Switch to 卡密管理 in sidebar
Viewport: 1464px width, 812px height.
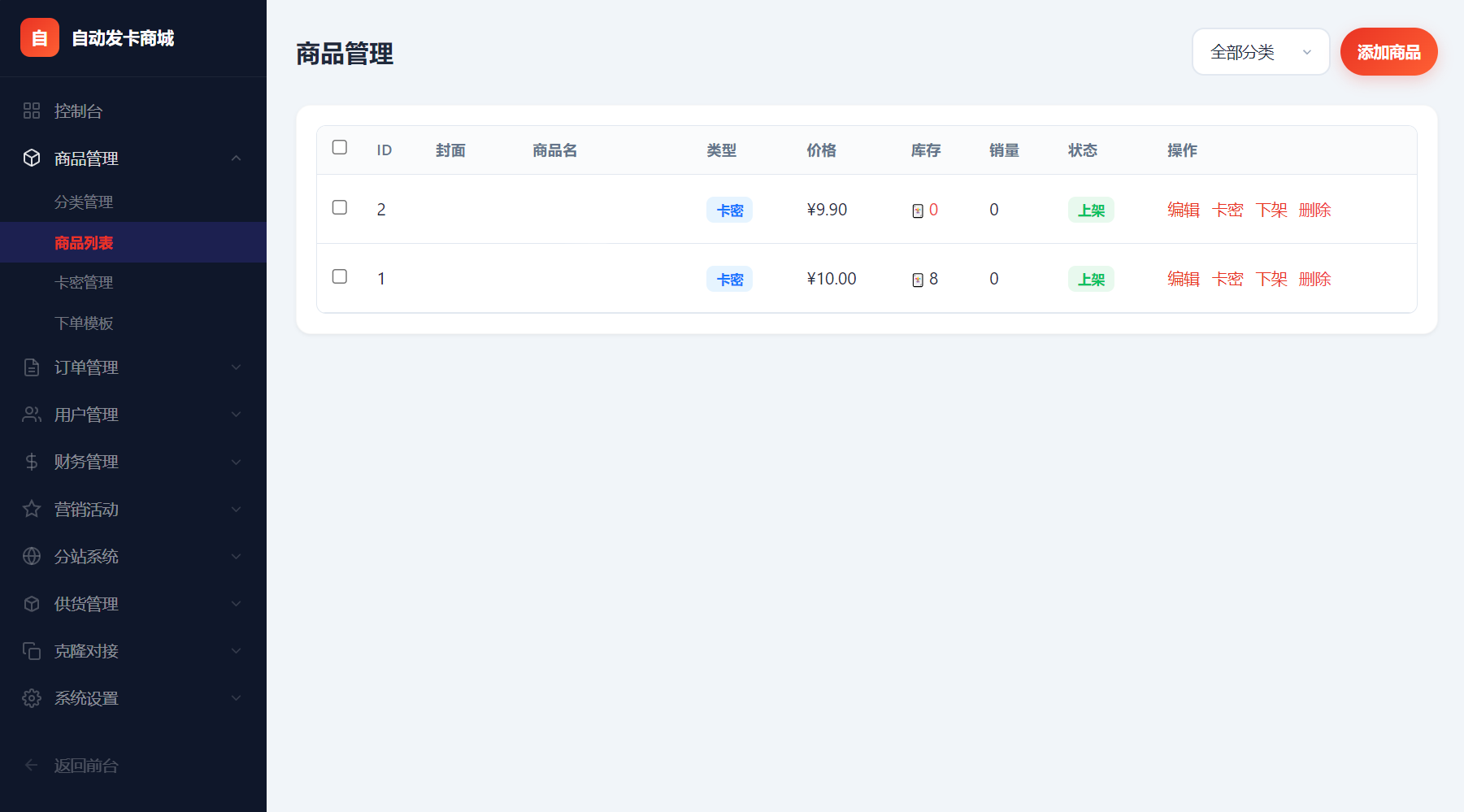click(x=85, y=282)
